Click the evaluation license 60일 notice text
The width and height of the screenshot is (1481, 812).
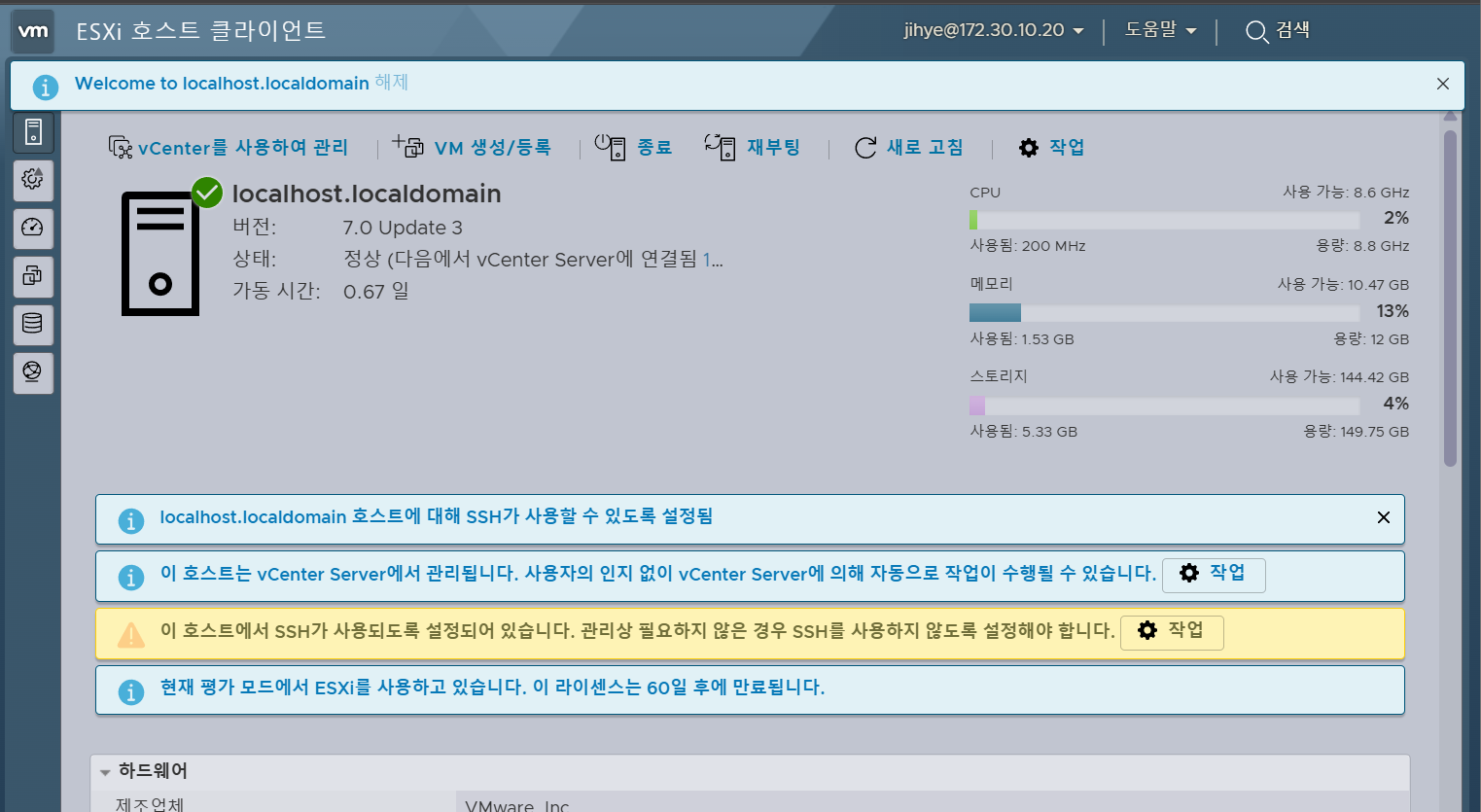tap(492, 688)
